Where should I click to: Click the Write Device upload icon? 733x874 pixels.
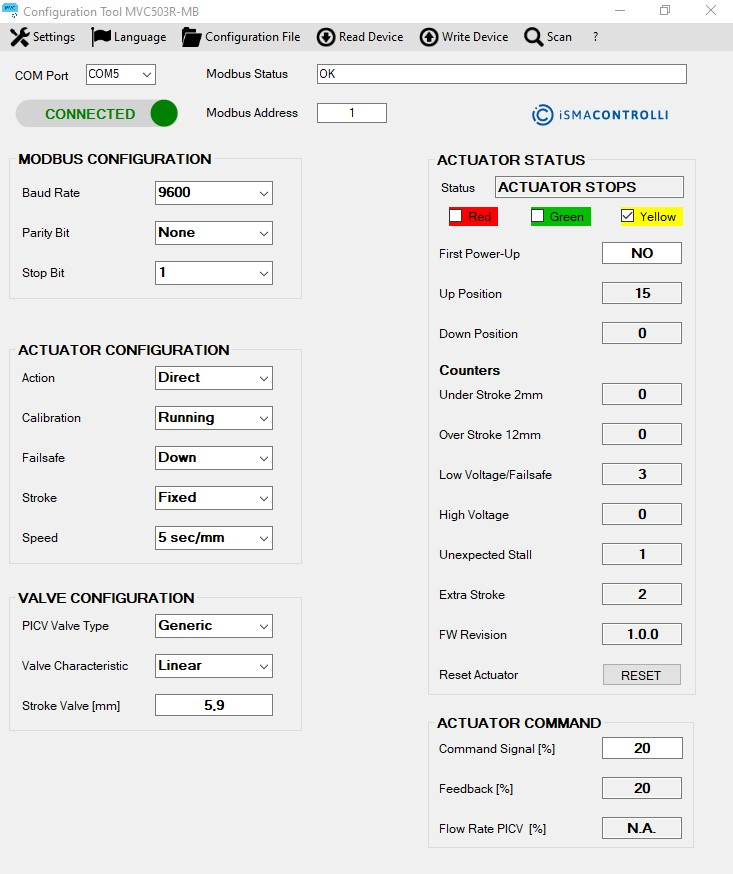coord(428,37)
